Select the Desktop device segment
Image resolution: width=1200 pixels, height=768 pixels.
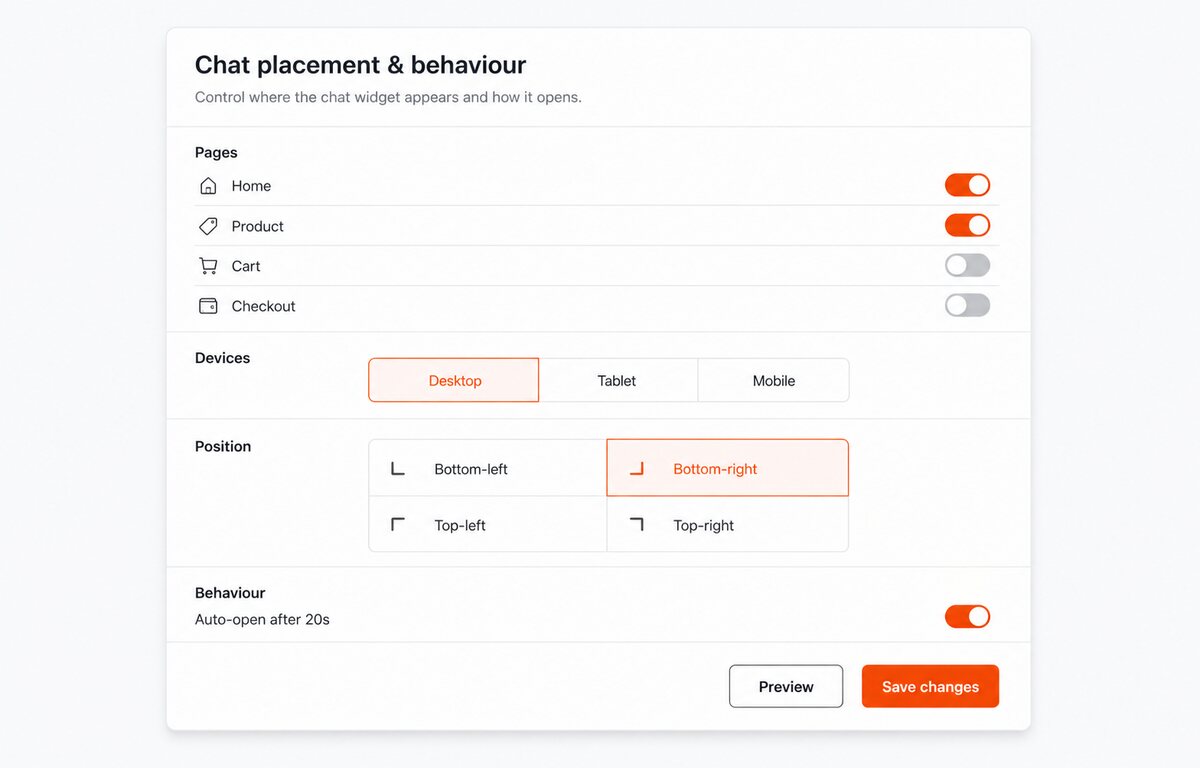pos(454,380)
